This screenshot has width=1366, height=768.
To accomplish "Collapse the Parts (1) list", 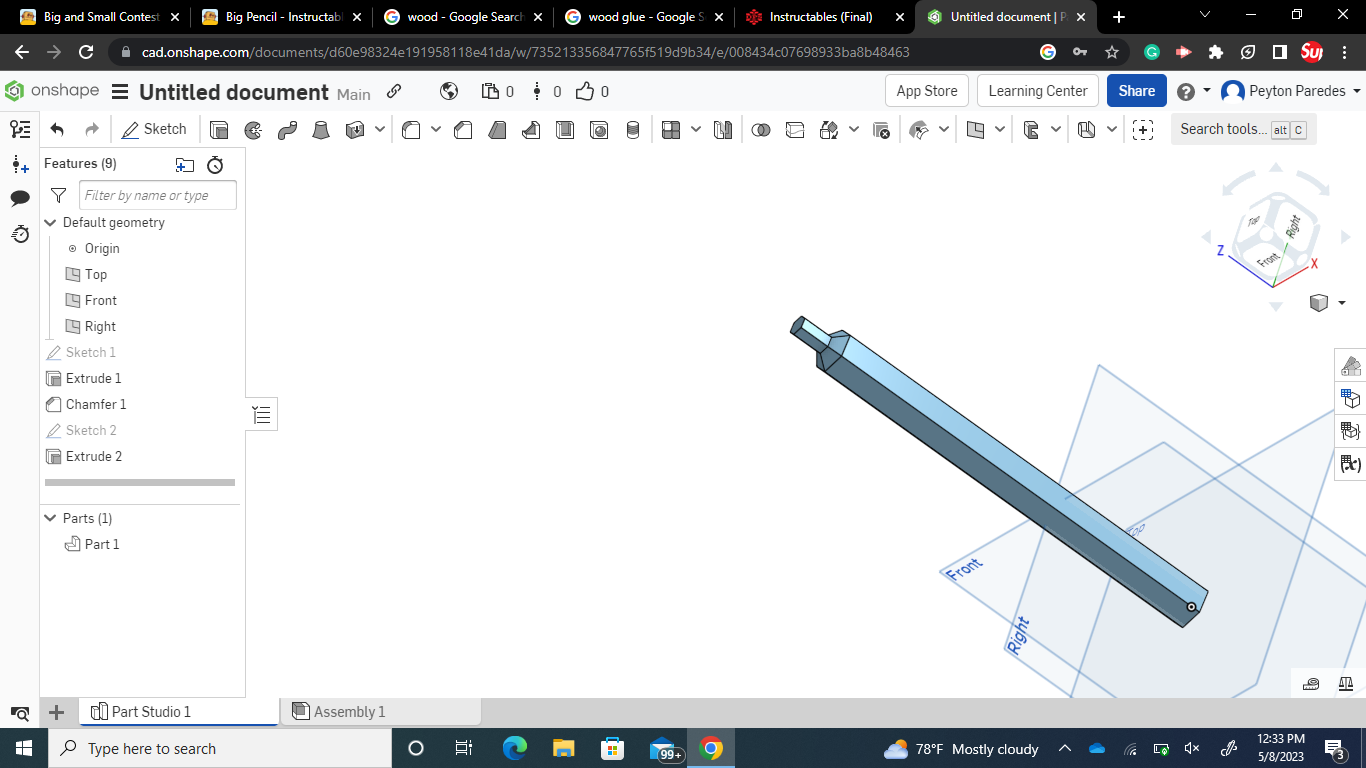I will pos(51,518).
